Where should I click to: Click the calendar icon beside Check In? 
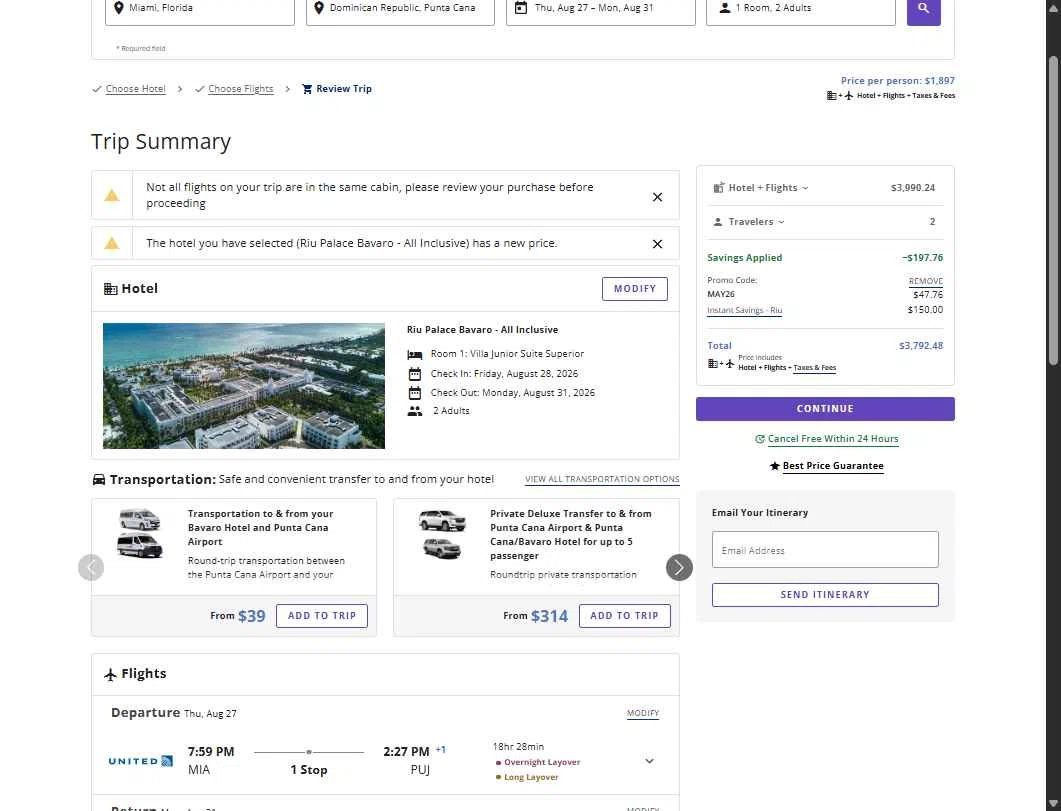[415, 374]
